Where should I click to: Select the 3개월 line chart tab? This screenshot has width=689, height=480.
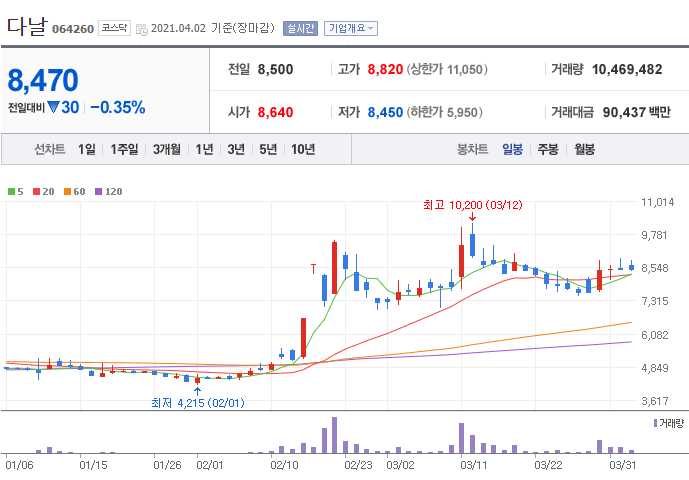click(x=167, y=149)
